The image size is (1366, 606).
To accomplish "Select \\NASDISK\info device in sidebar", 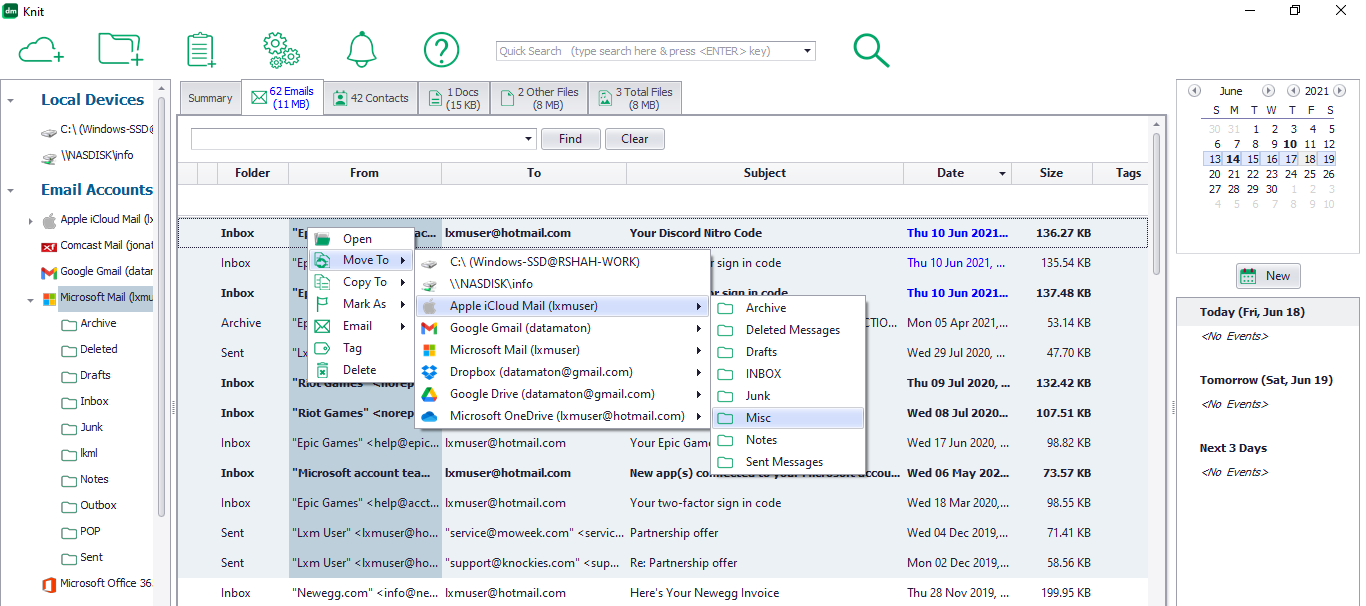I will [86, 155].
